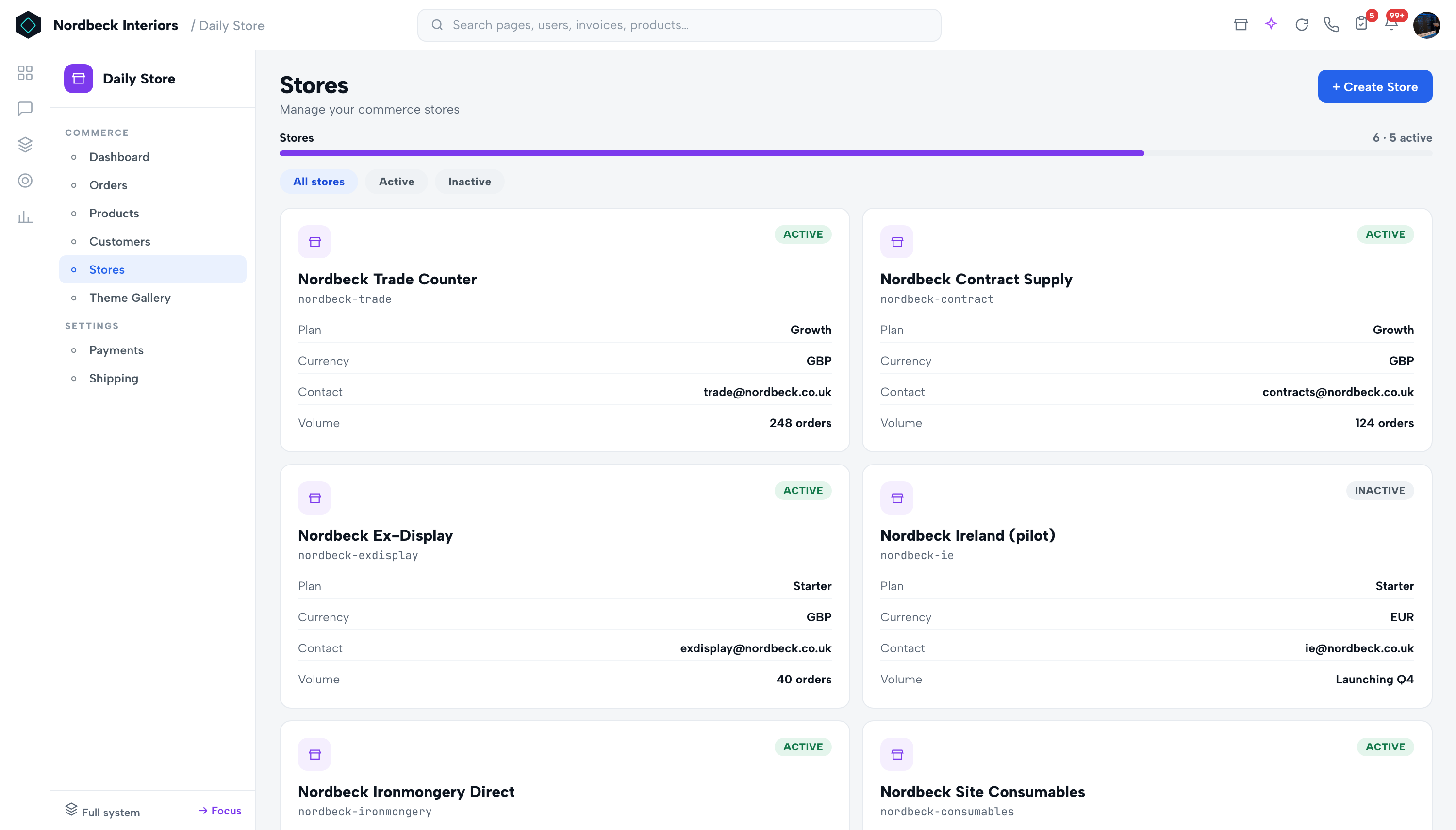Click the storefront icon in top bar
This screenshot has height=830, width=1456.
[1241, 25]
